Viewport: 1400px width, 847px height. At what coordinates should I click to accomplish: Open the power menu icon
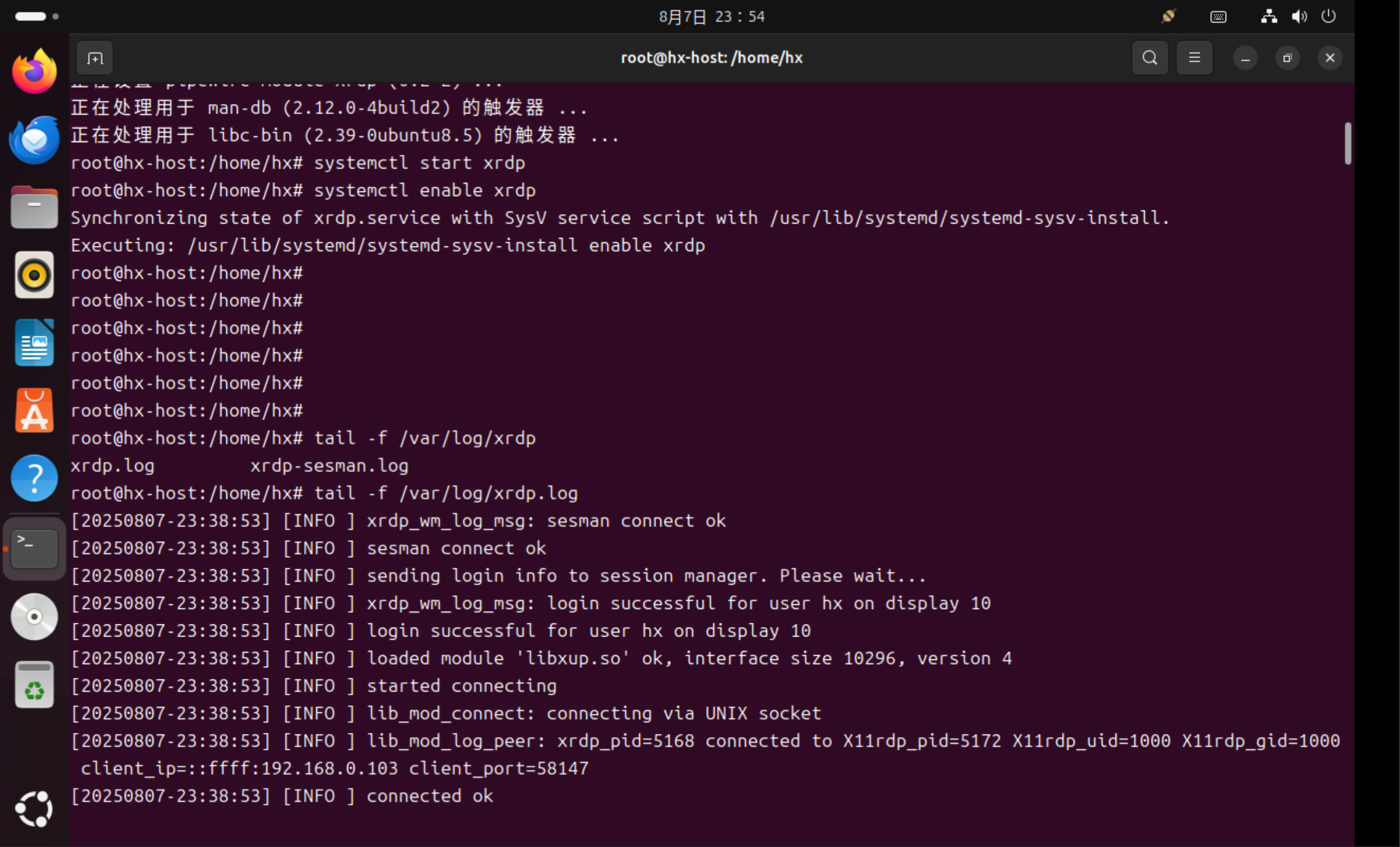[1329, 16]
